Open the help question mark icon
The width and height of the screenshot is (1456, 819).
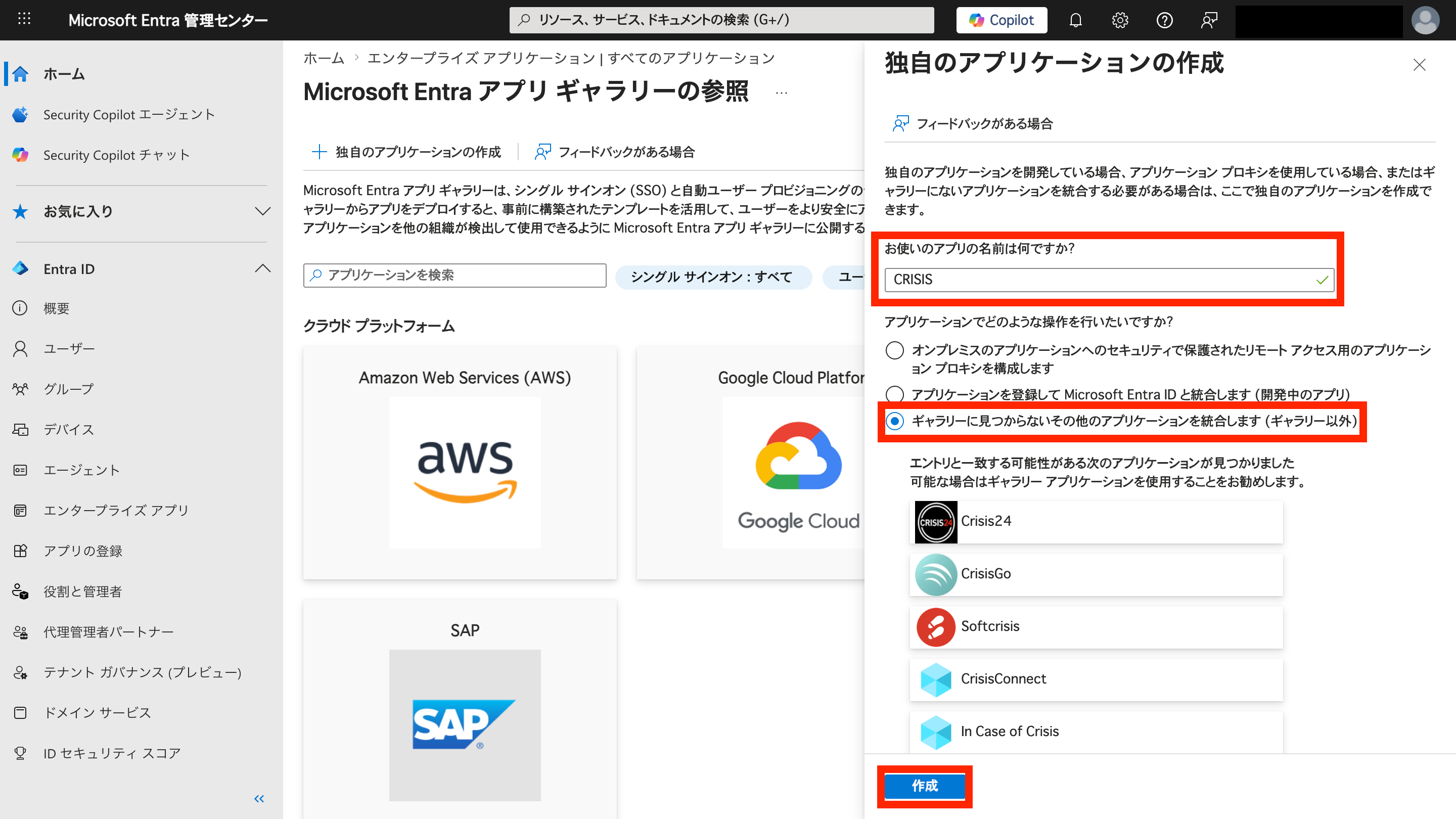(1164, 20)
